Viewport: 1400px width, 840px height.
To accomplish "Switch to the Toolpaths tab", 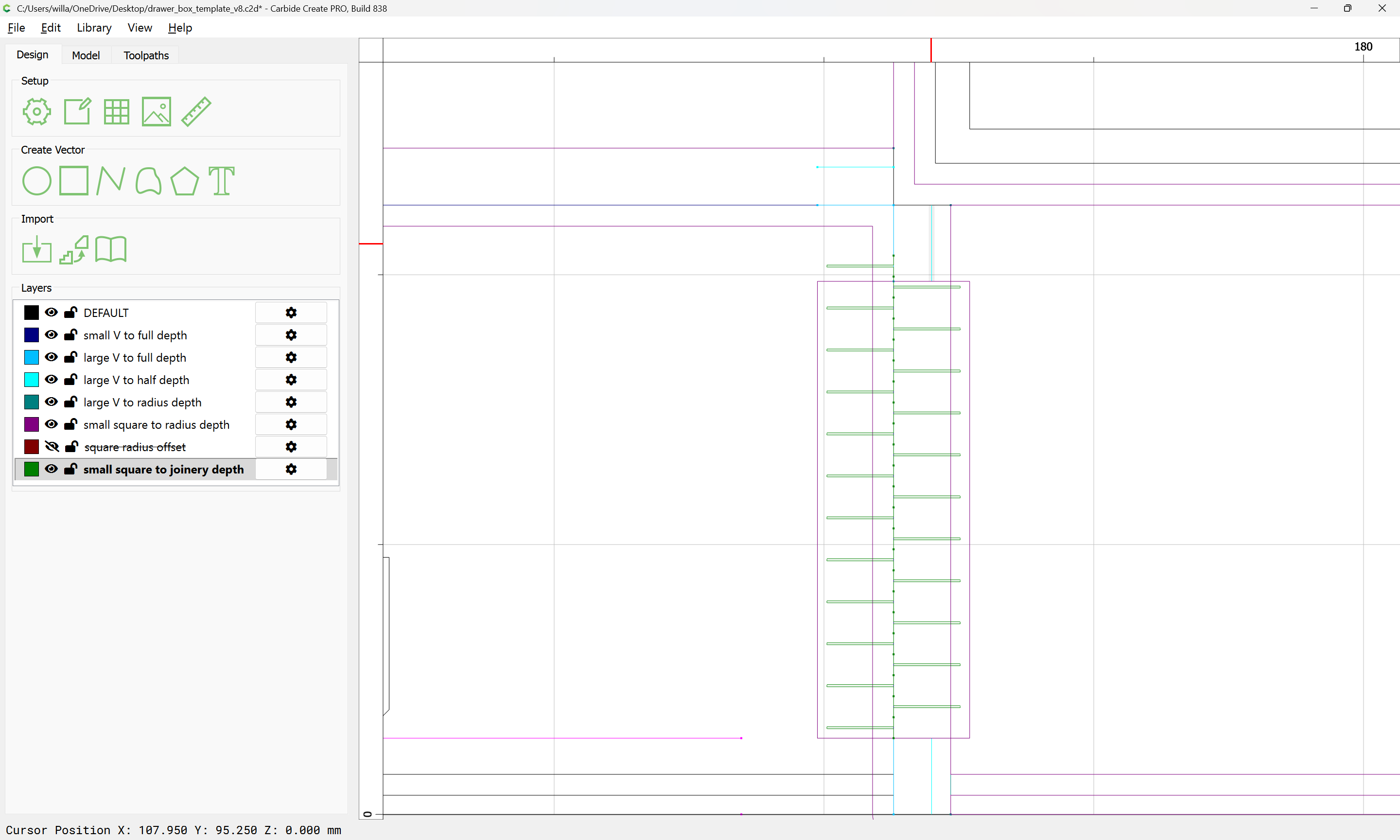I will (x=146, y=55).
